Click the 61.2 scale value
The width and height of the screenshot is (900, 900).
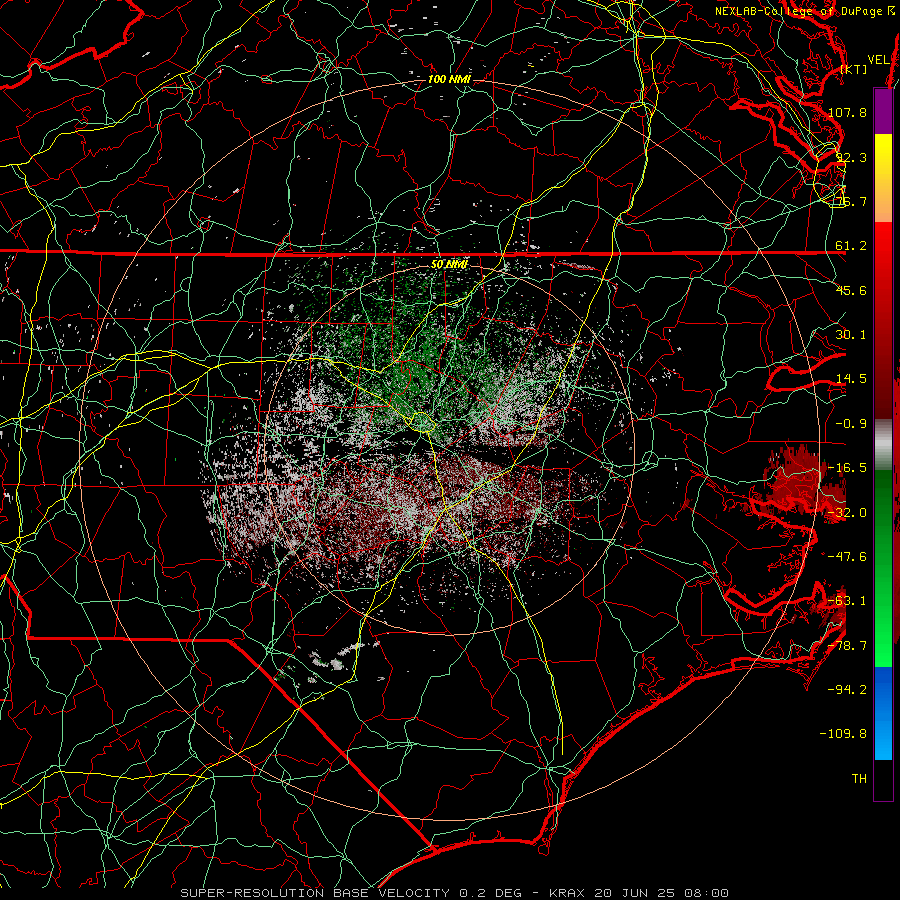tap(851, 246)
